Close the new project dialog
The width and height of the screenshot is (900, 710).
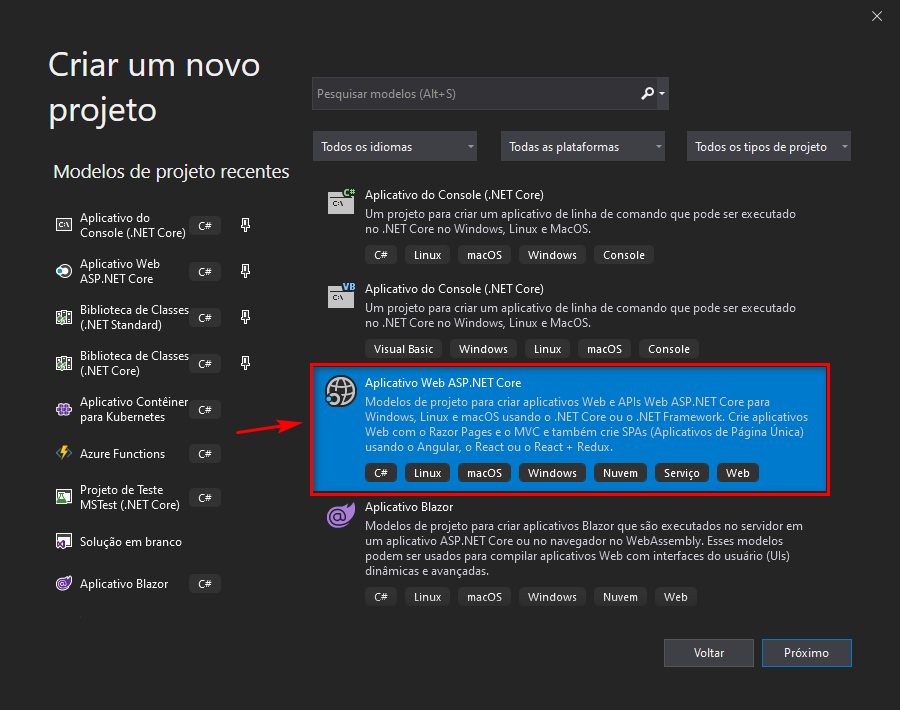click(876, 16)
